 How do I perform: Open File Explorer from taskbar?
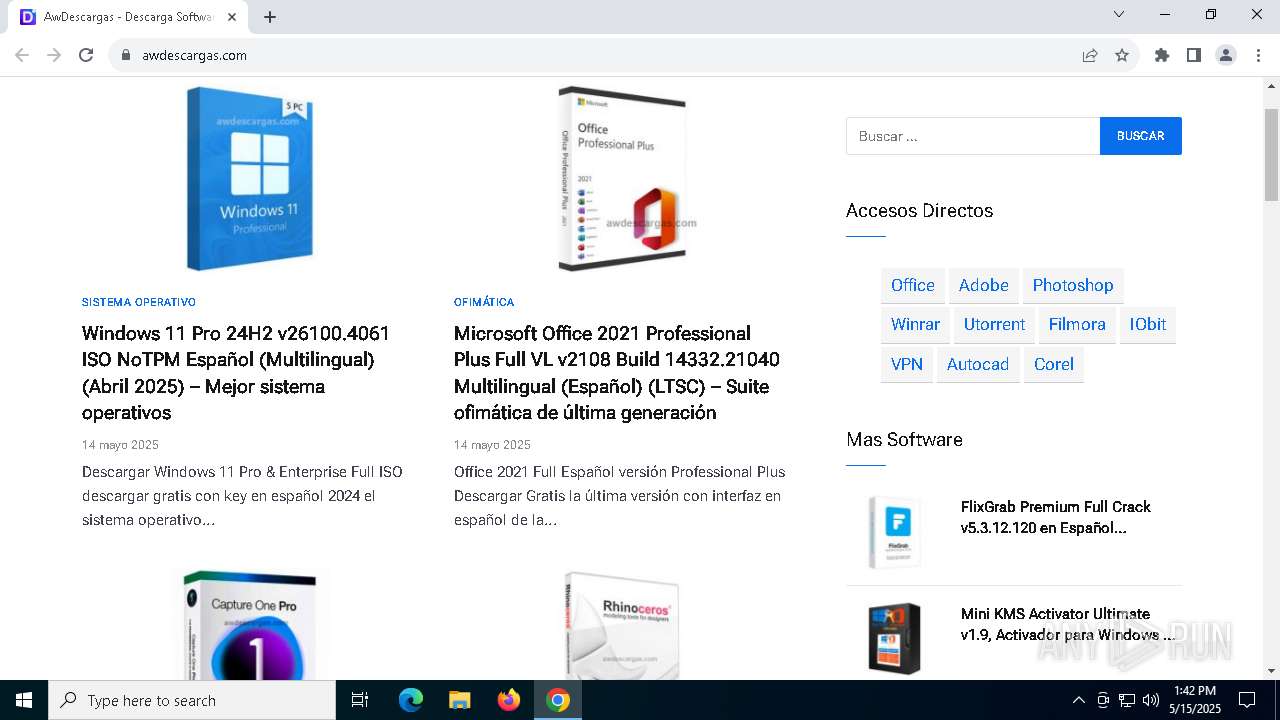click(x=459, y=700)
